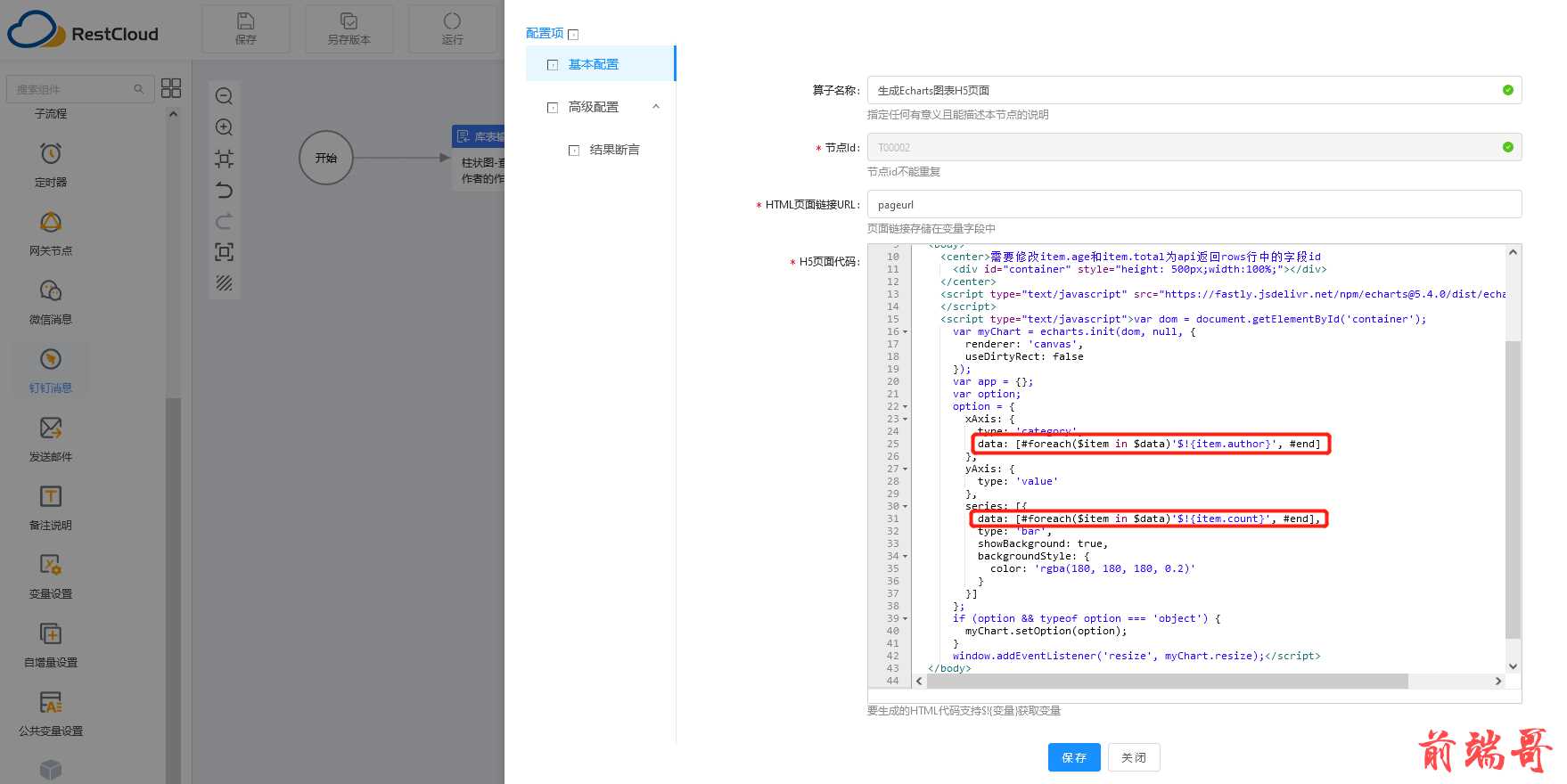Open the 基本配置 tab
Screen dimensions: 1567x784
[x=601, y=64]
